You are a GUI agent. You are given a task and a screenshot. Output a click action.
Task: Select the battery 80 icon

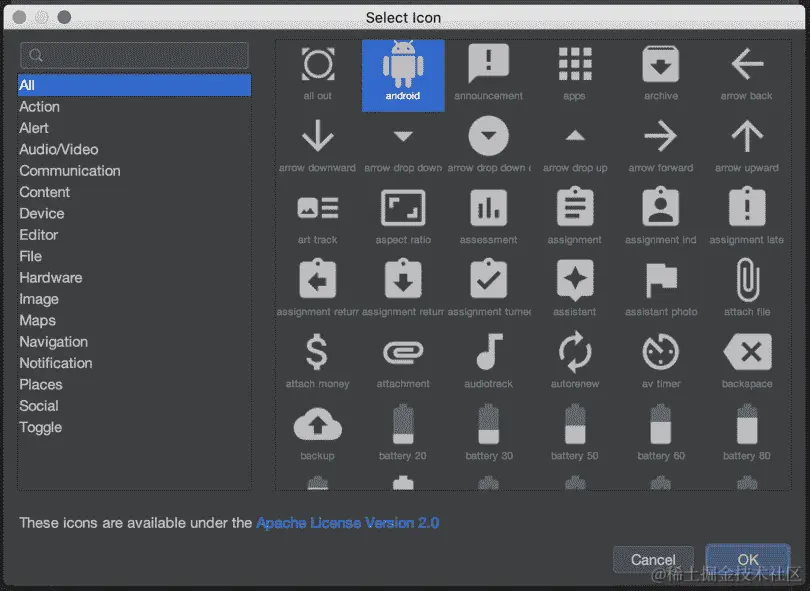click(x=747, y=434)
